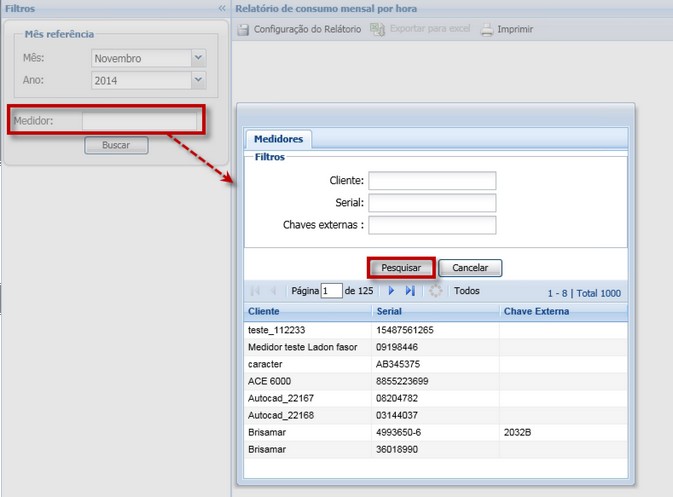
Task: Go to first page arrow in pager
Action: click(x=254, y=291)
